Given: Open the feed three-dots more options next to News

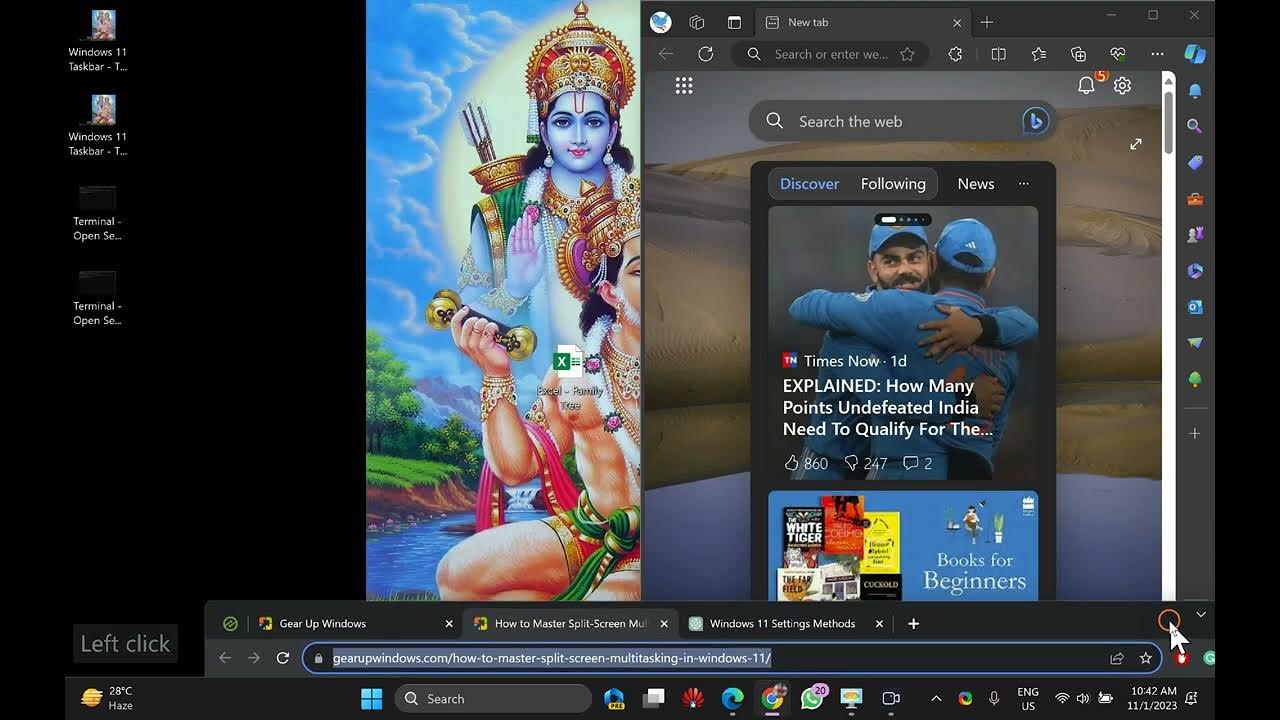Looking at the screenshot, I should click(1023, 183).
